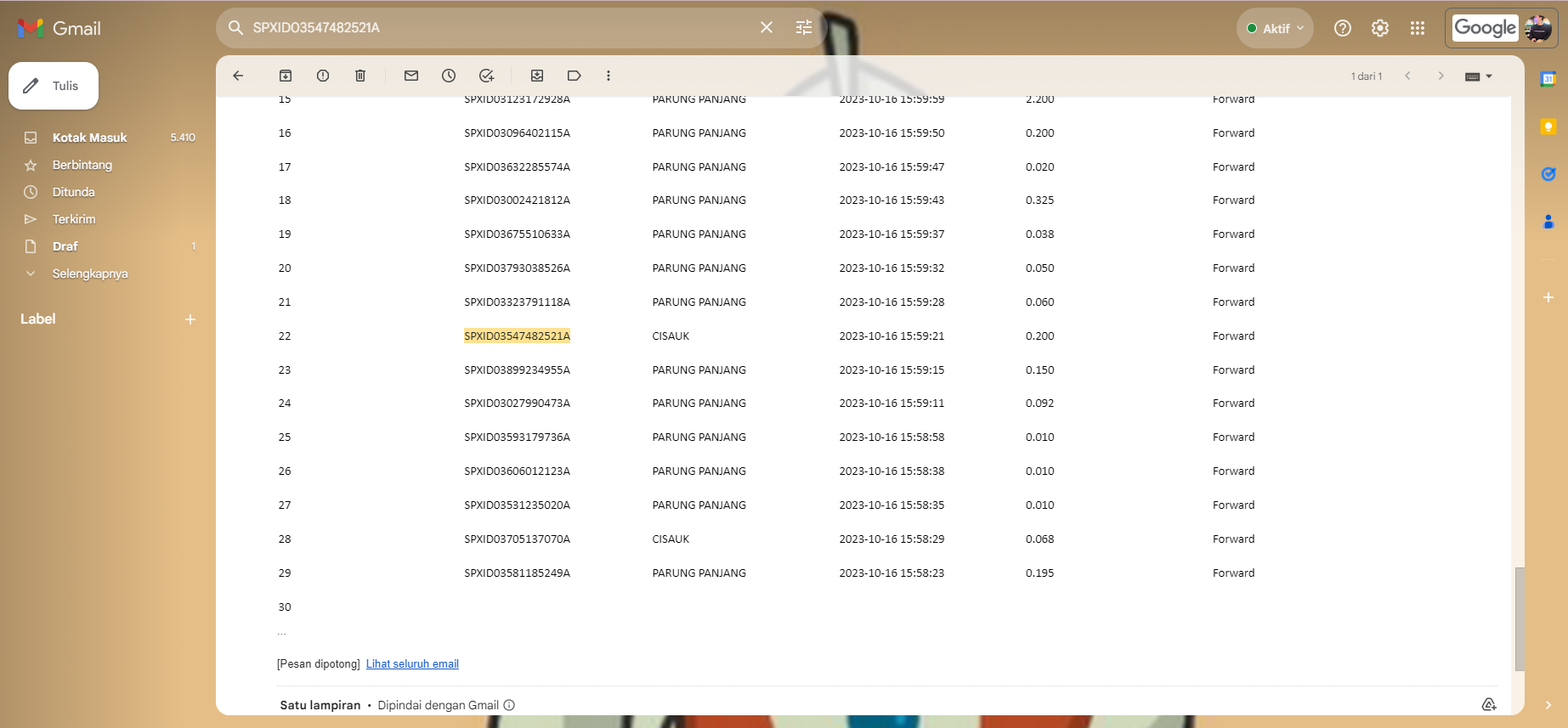Viewport: 1568px width, 728px height.
Task: Expand the Aktif status dropdown
Action: coord(1275,28)
